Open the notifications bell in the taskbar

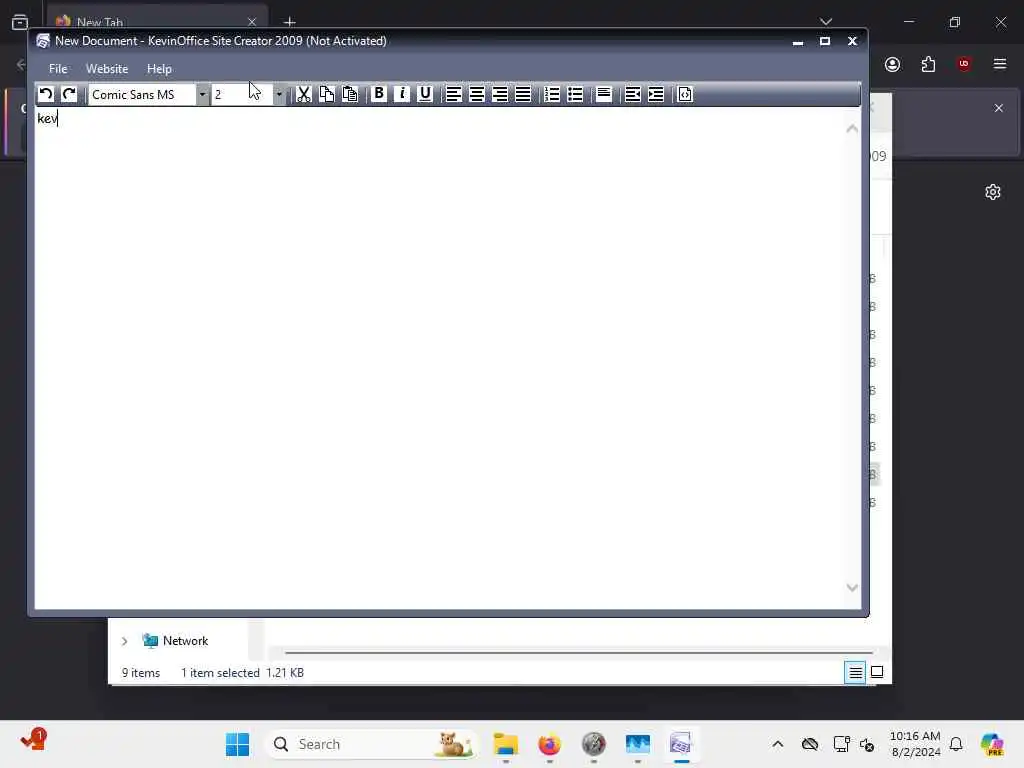(x=956, y=744)
